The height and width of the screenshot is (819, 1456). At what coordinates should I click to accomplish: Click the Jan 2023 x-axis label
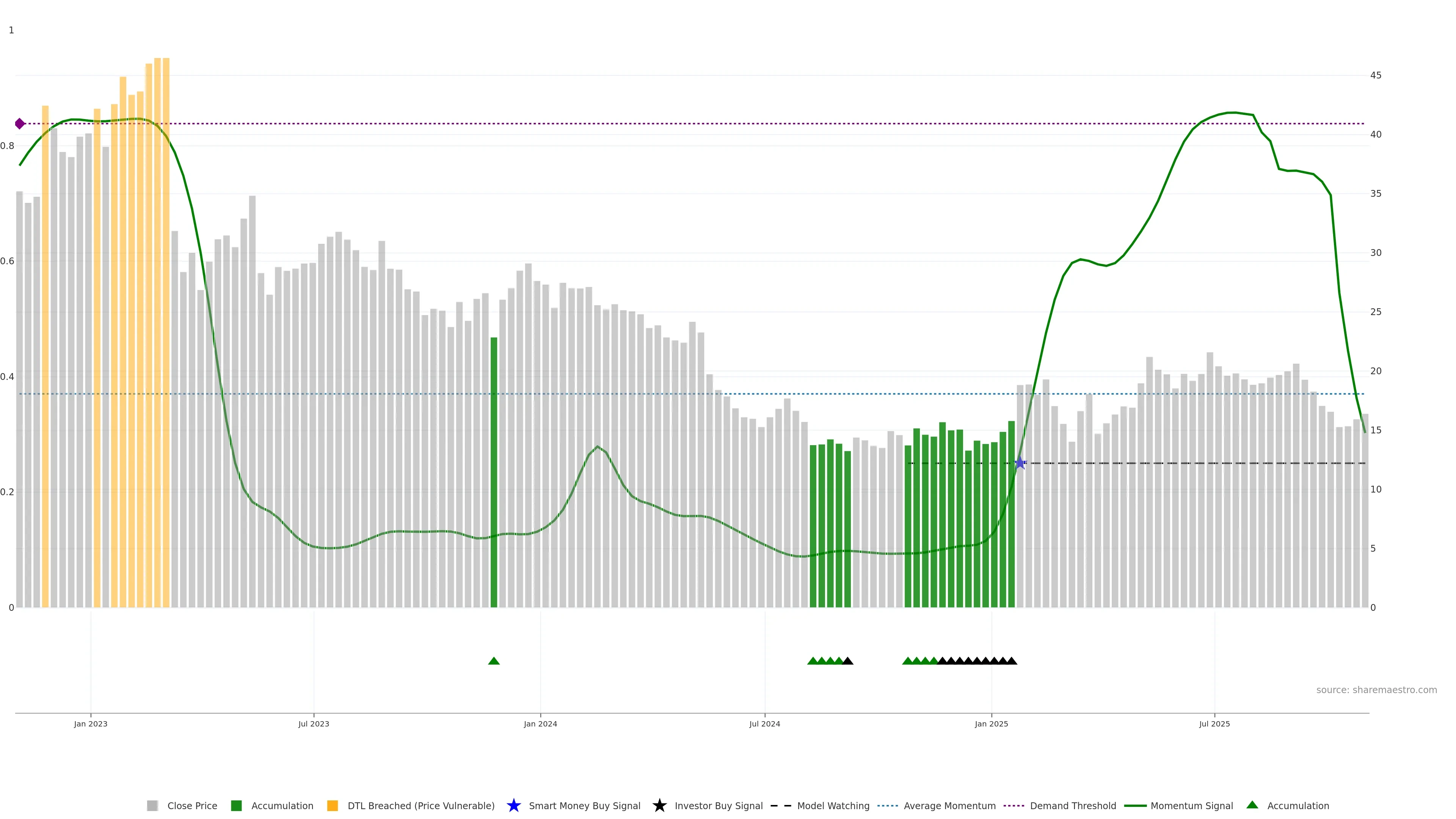coord(91,723)
